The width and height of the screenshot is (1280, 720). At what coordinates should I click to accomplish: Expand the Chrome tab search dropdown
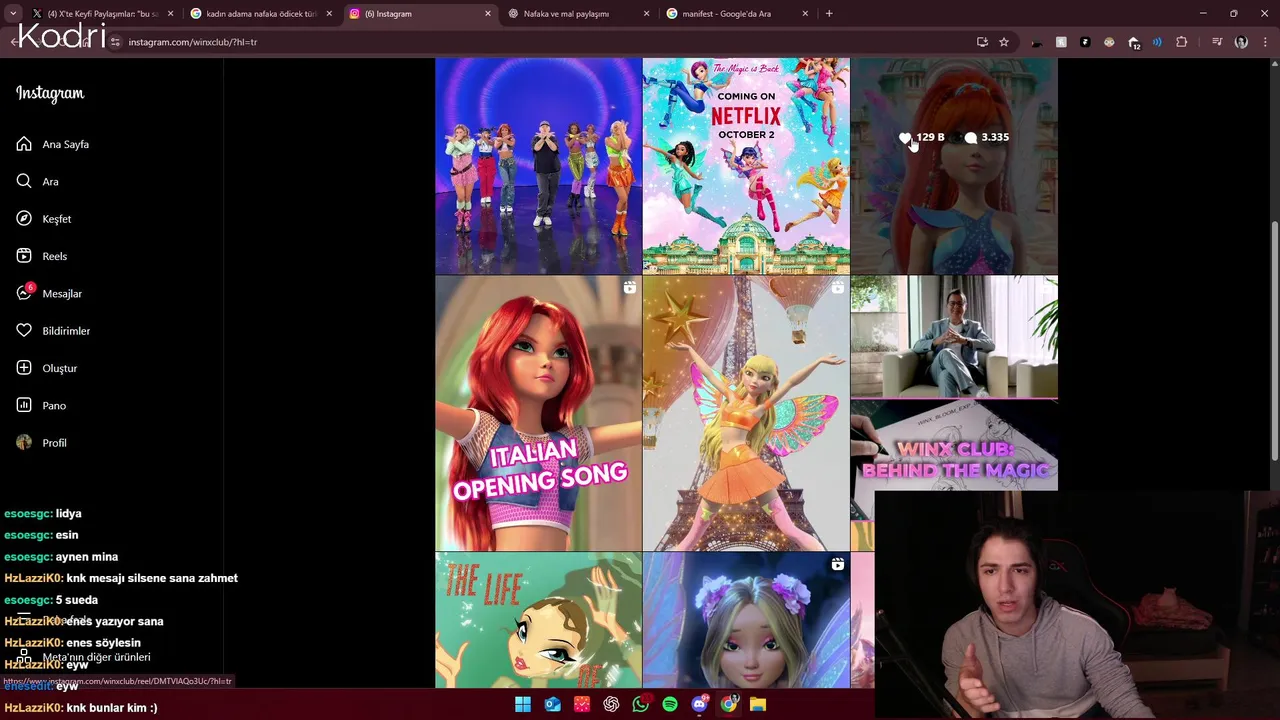pos(13,13)
